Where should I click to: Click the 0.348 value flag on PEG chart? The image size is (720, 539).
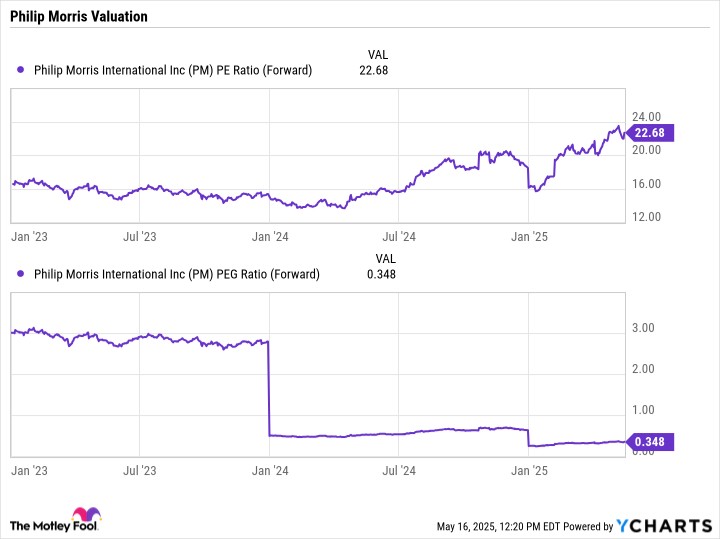tap(649, 442)
